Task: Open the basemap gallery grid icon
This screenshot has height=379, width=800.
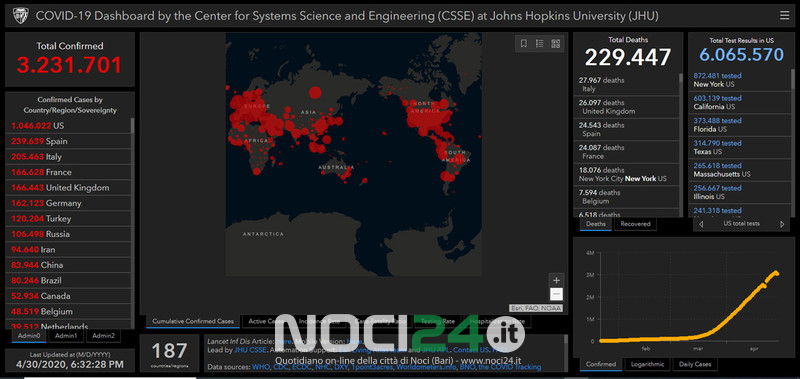Action: click(x=556, y=44)
